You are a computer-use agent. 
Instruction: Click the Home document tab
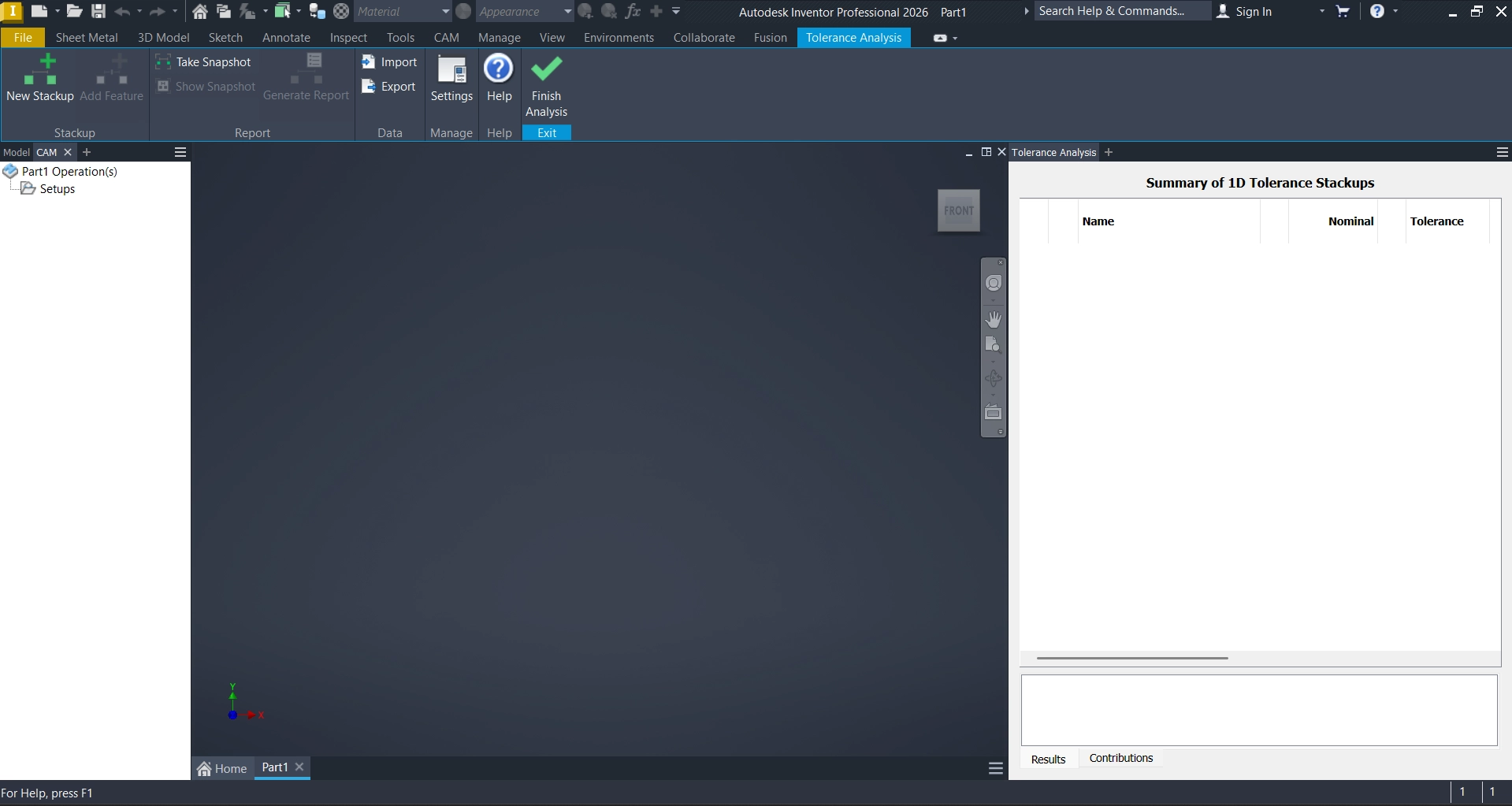(x=222, y=768)
